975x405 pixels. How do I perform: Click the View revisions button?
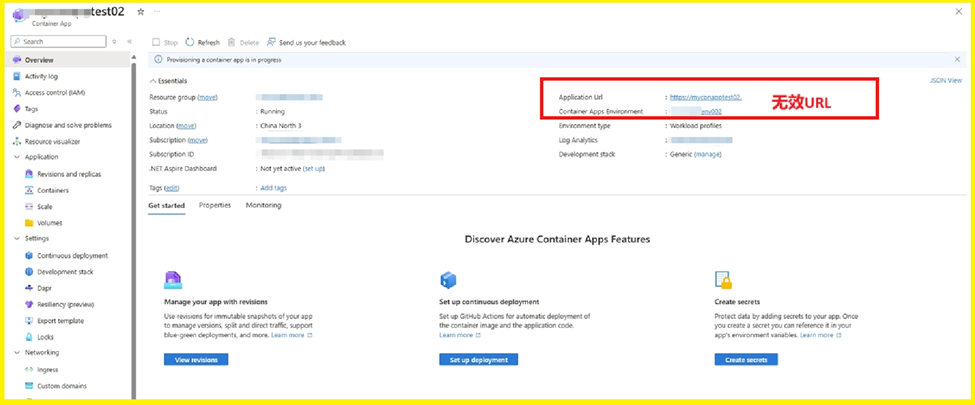196,360
